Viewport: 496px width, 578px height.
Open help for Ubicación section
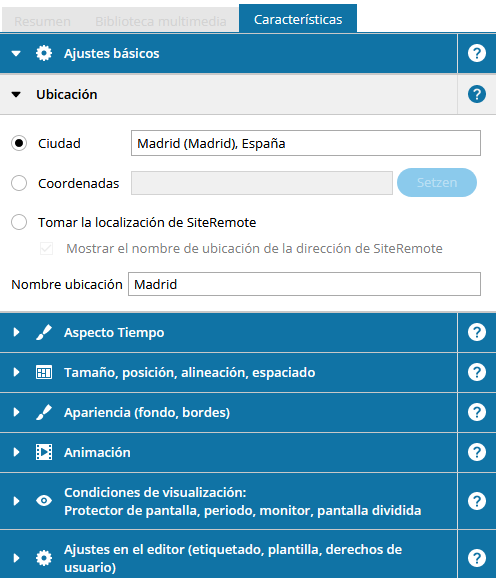[476, 94]
